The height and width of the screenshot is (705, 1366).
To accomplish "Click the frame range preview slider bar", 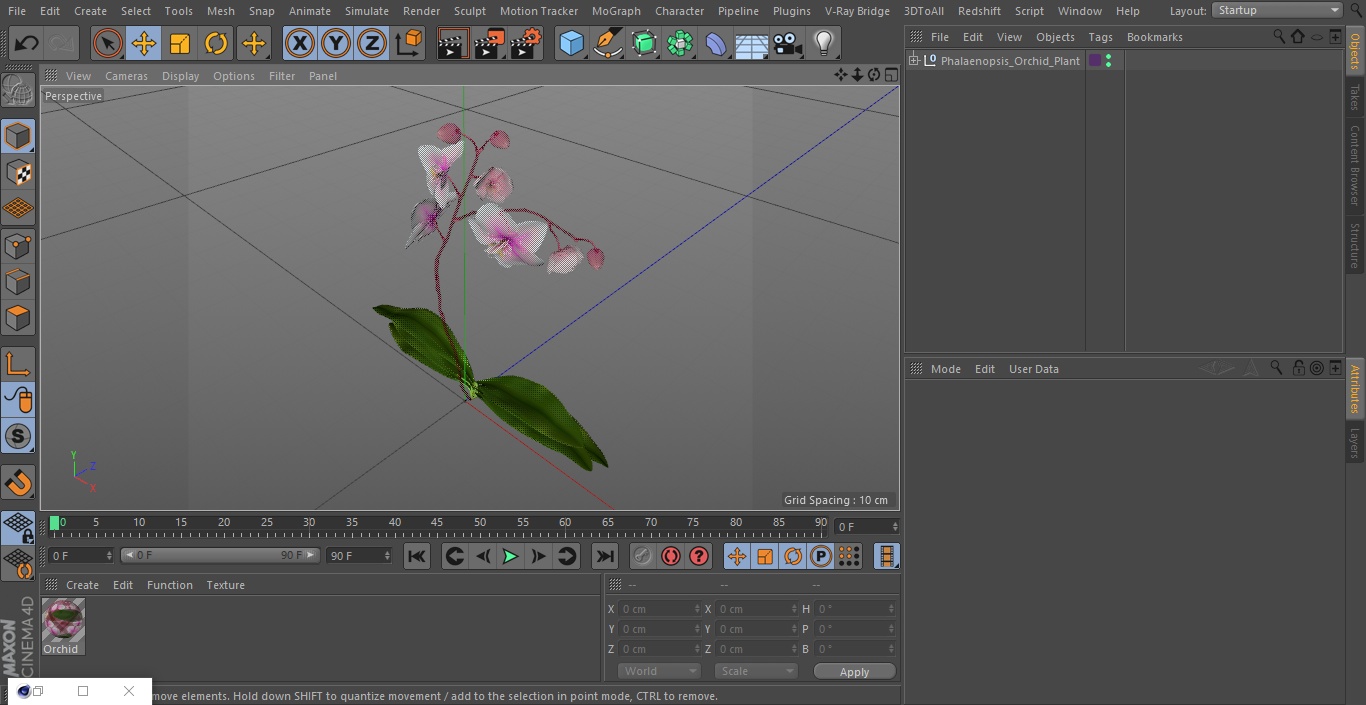I will click(220, 556).
